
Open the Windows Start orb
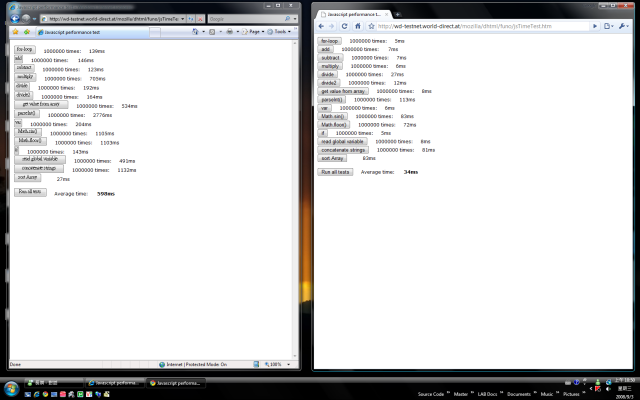point(11,388)
